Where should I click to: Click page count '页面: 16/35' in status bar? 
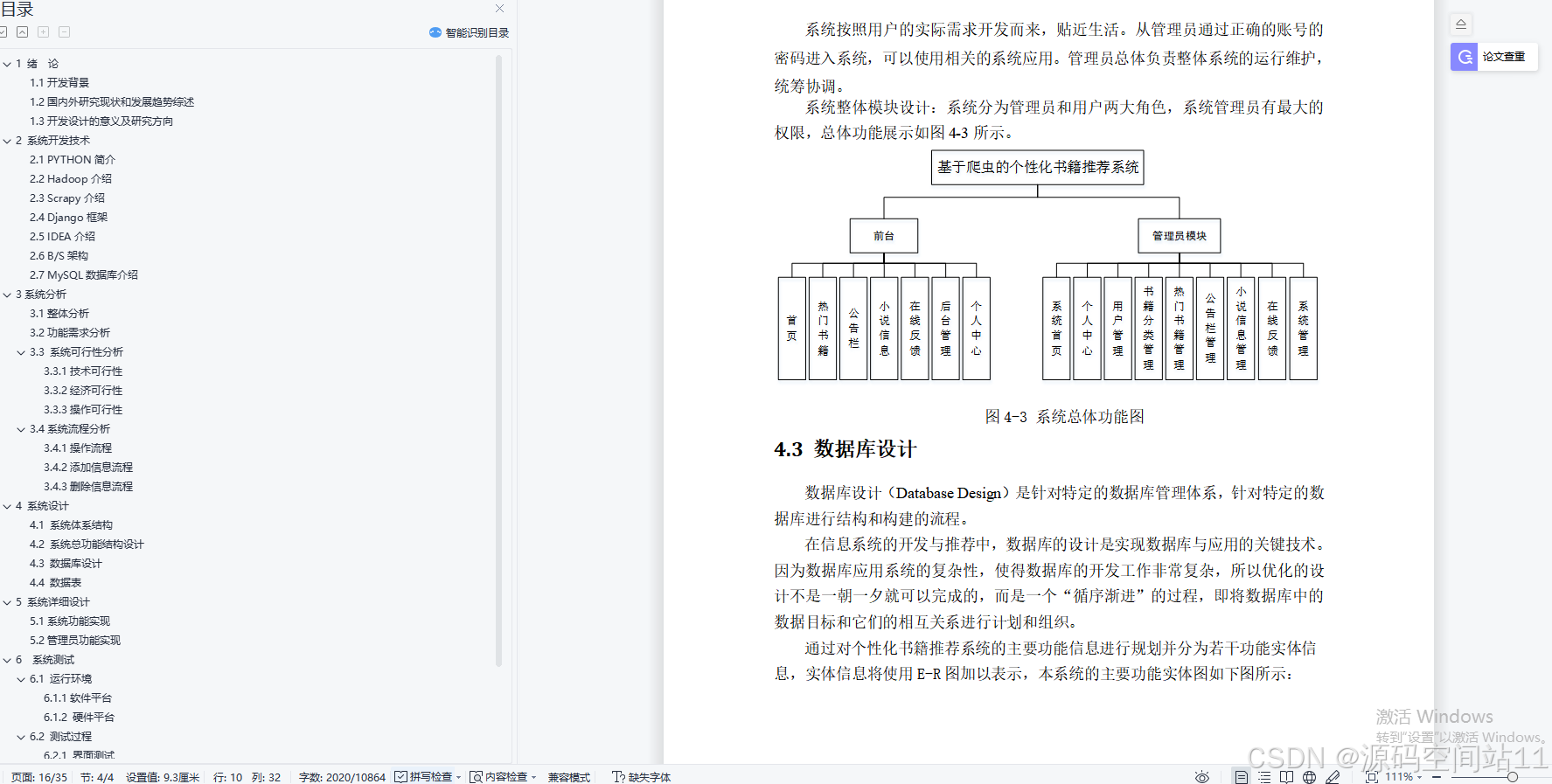click(38, 777)
